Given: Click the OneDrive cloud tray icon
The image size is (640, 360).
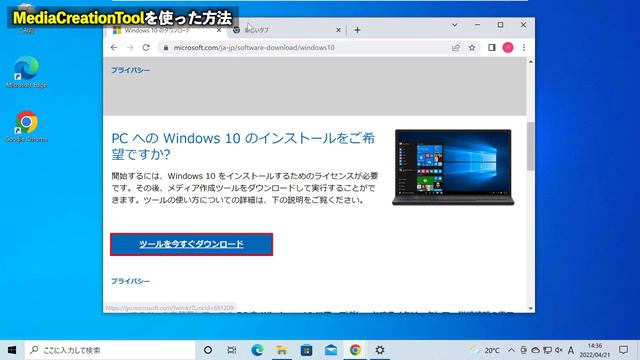Looking at the screenshot, I should (536, 350).
